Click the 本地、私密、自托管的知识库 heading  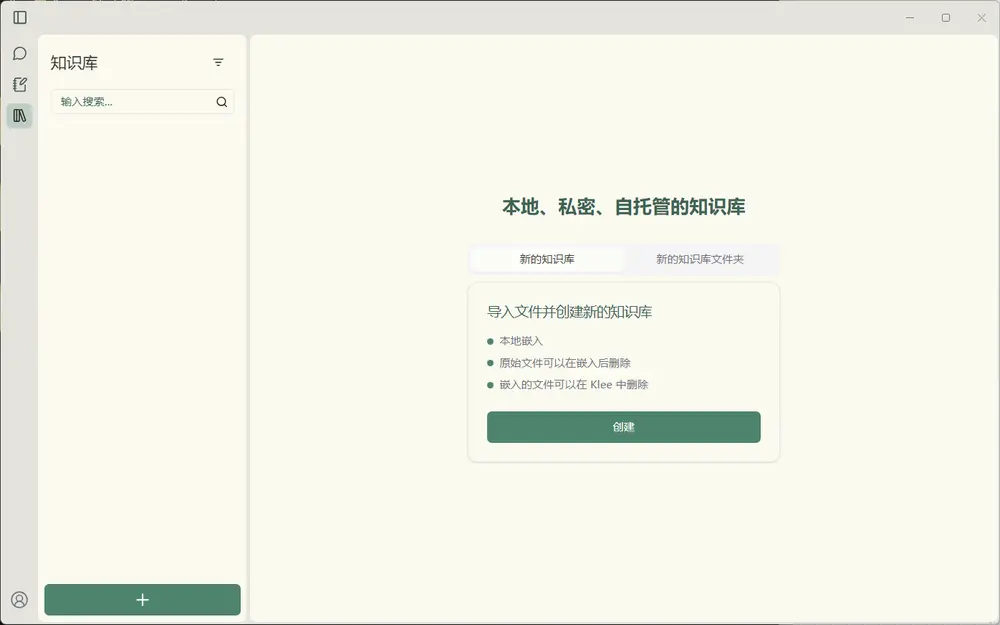tap(623, 207)
